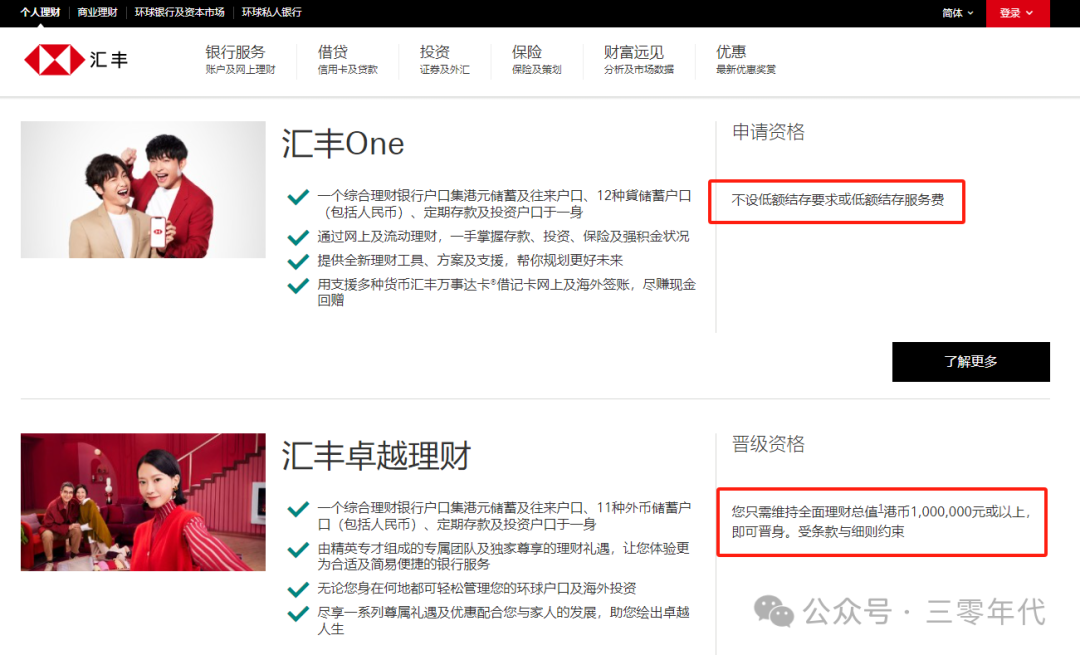Viewport: 1080px width, 655px height.
Task: Click the checkmark beside 通过网上及流动理财
Action: [298, 238]
